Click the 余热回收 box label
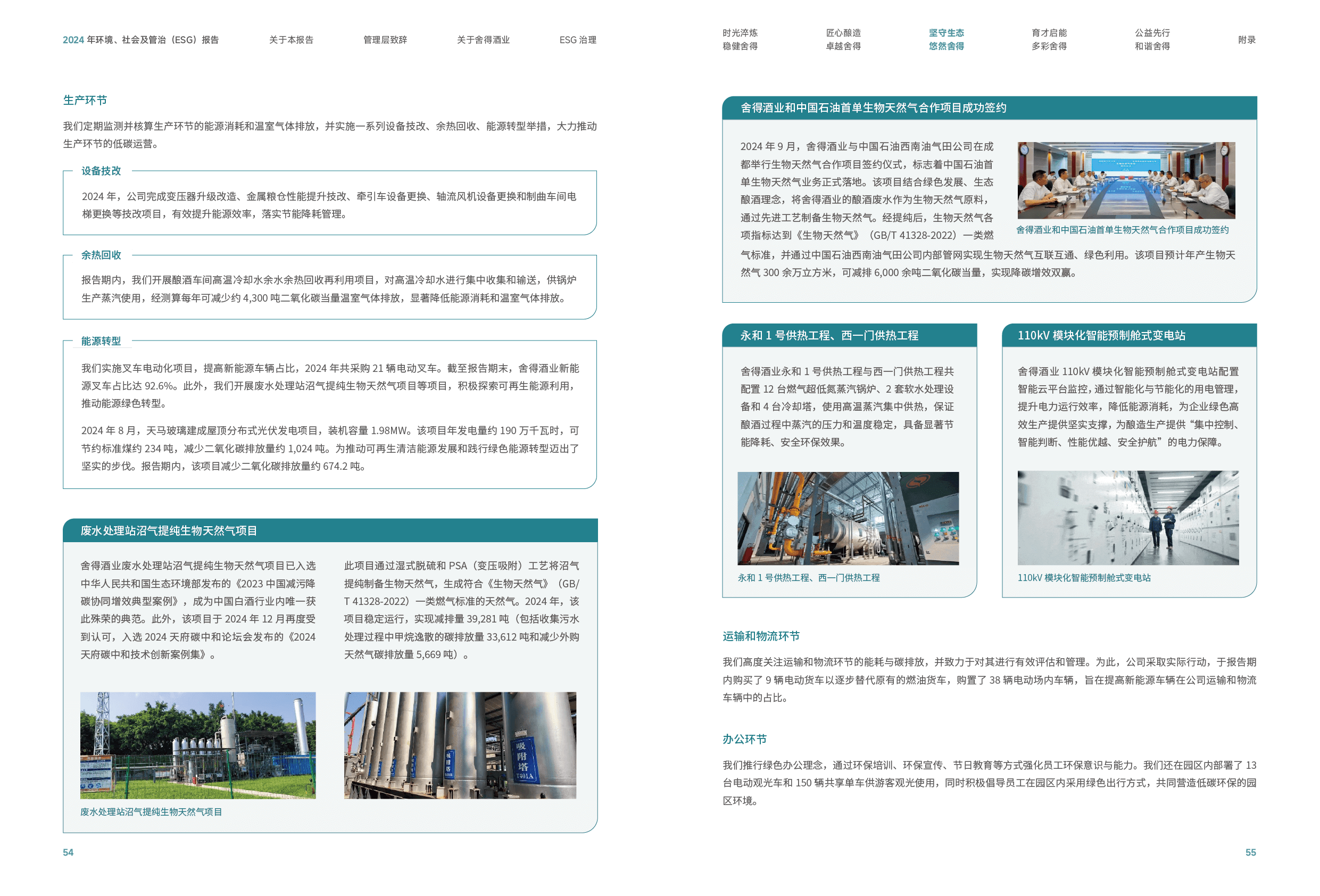 (x=102, y=255)
